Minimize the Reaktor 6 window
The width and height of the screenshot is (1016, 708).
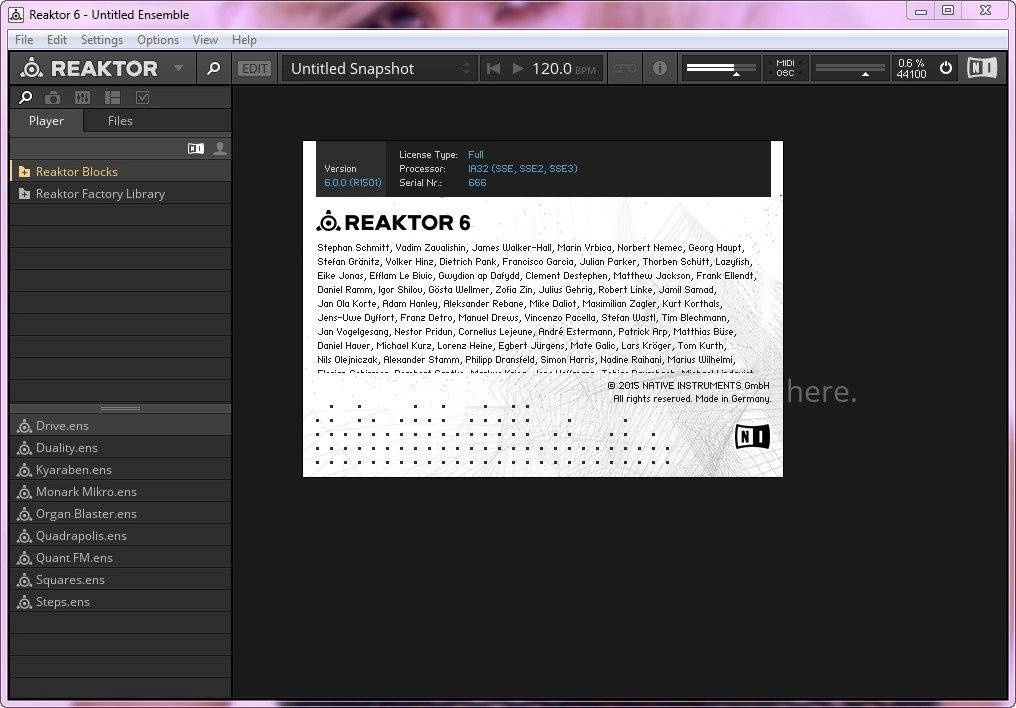click(x=921, y=11)
